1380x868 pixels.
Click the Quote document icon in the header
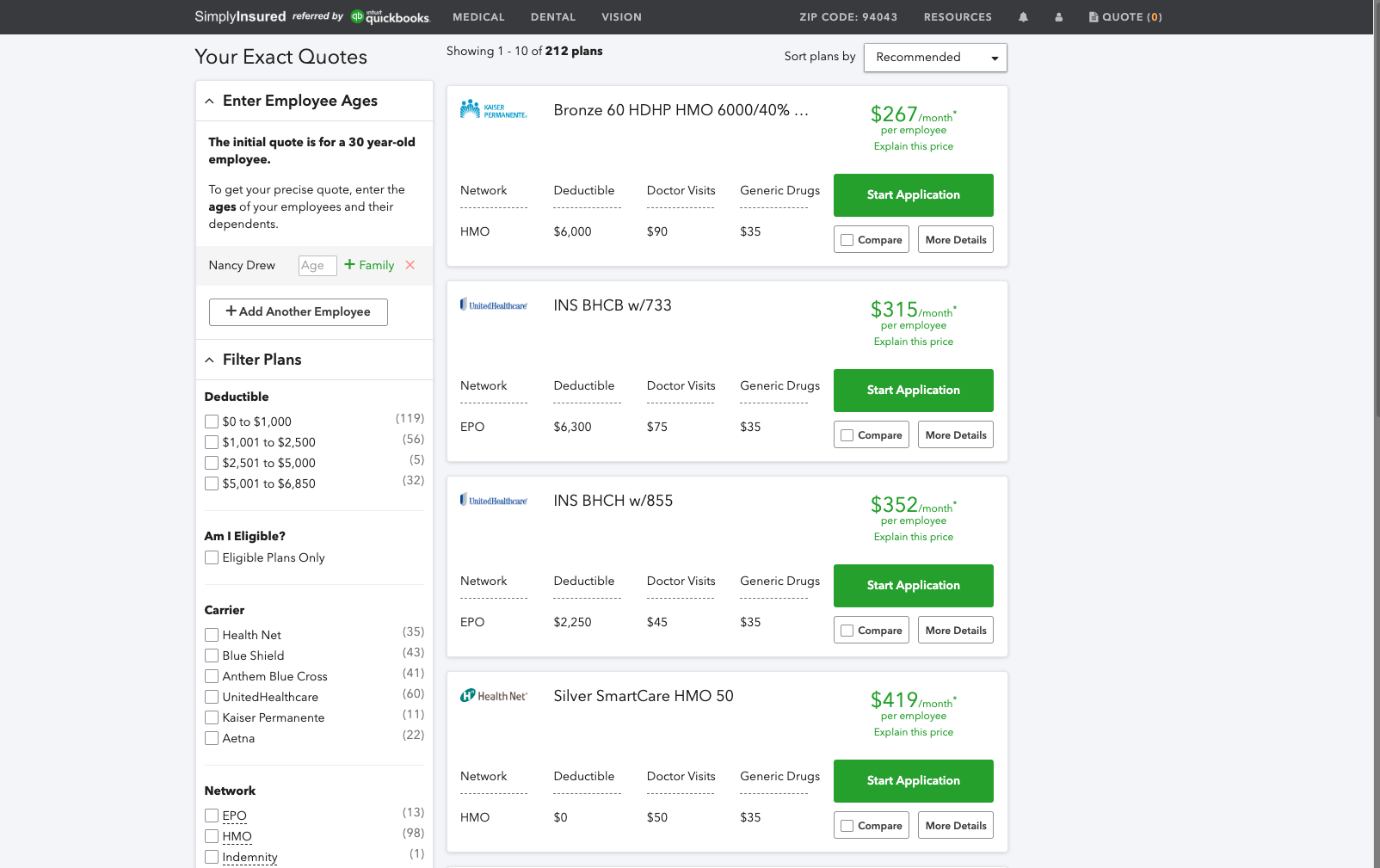pos(1091,16)
